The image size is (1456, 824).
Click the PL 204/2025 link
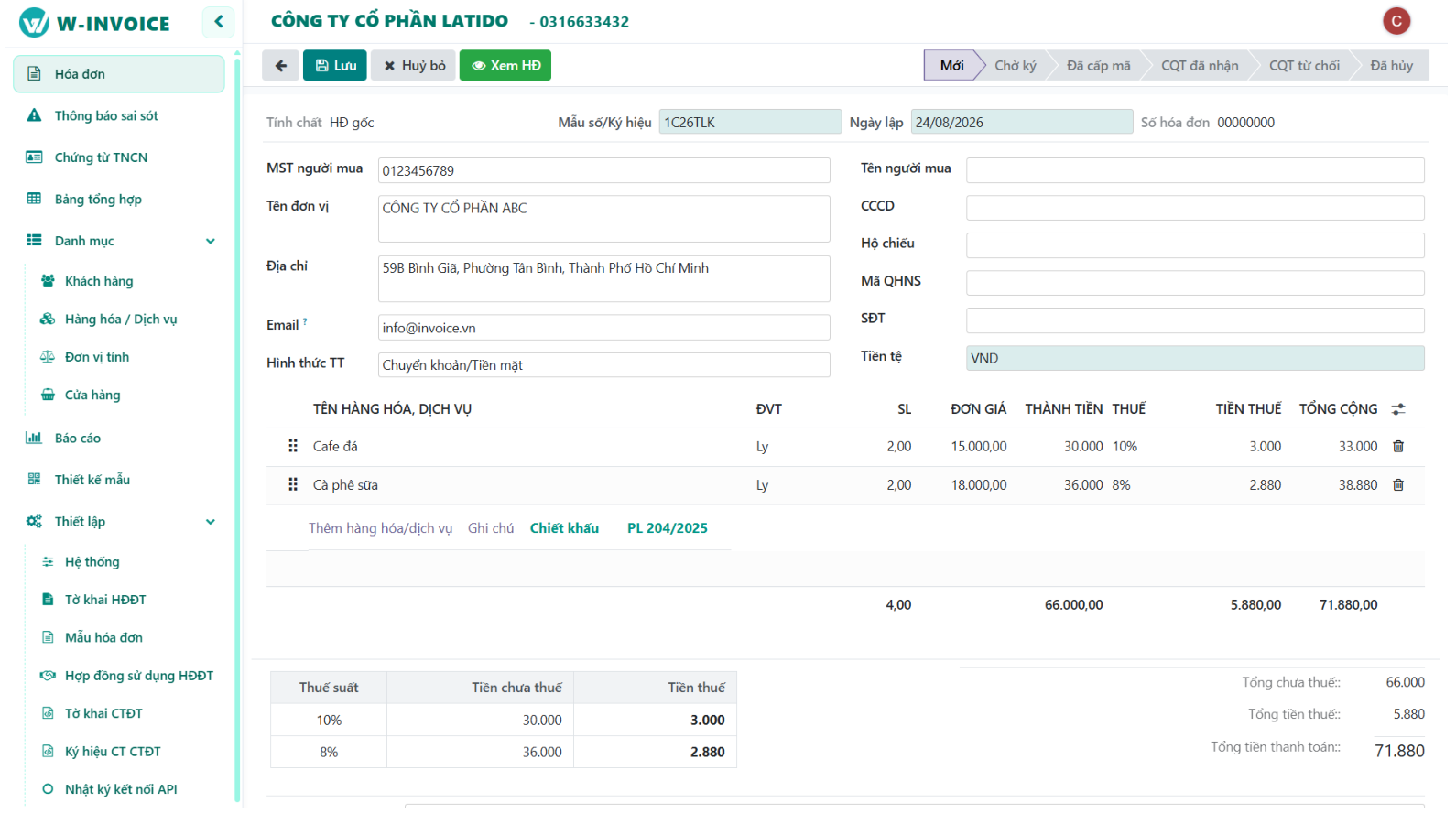[668, 528]
